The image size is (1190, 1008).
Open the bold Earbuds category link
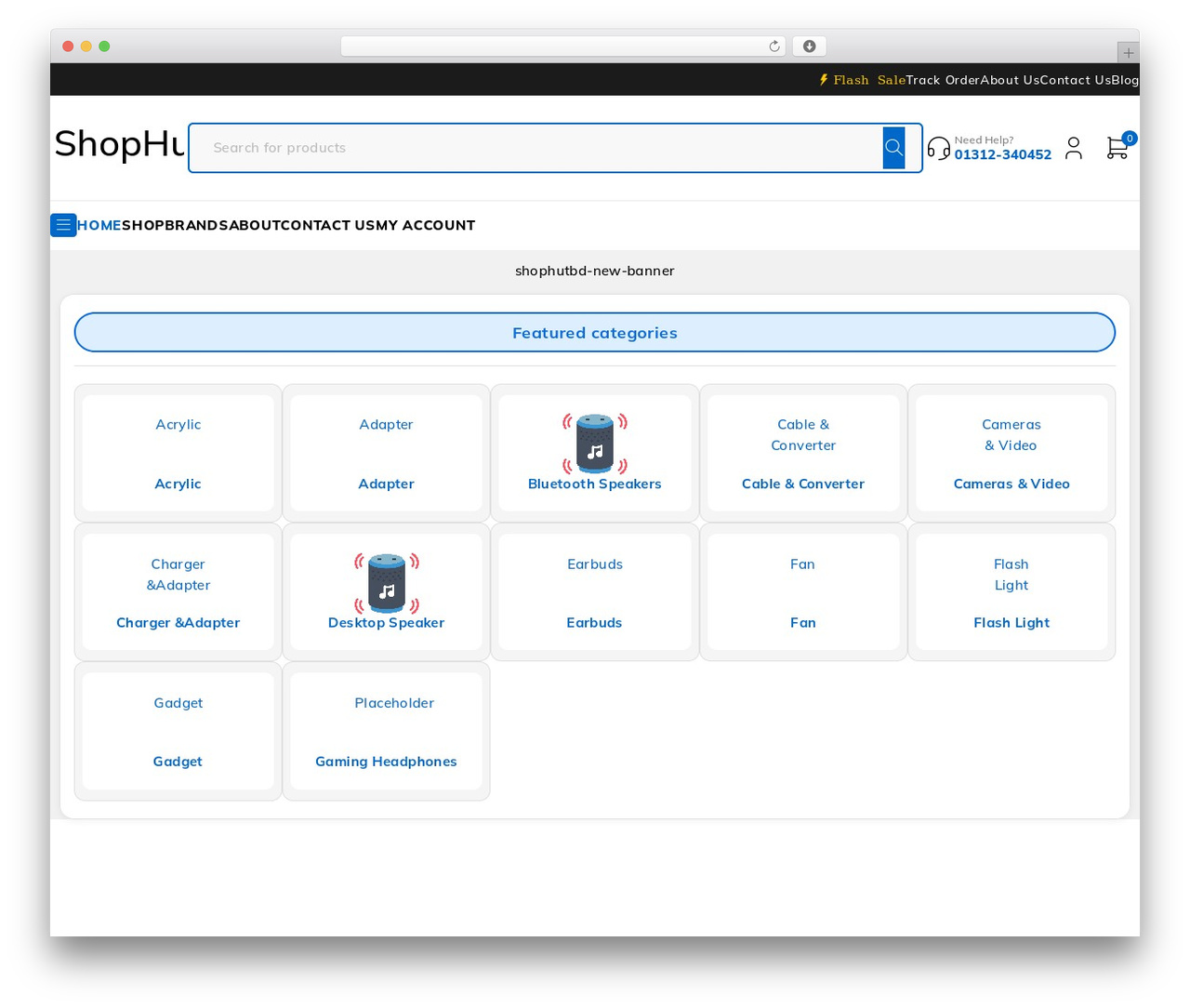click(594, 623)
